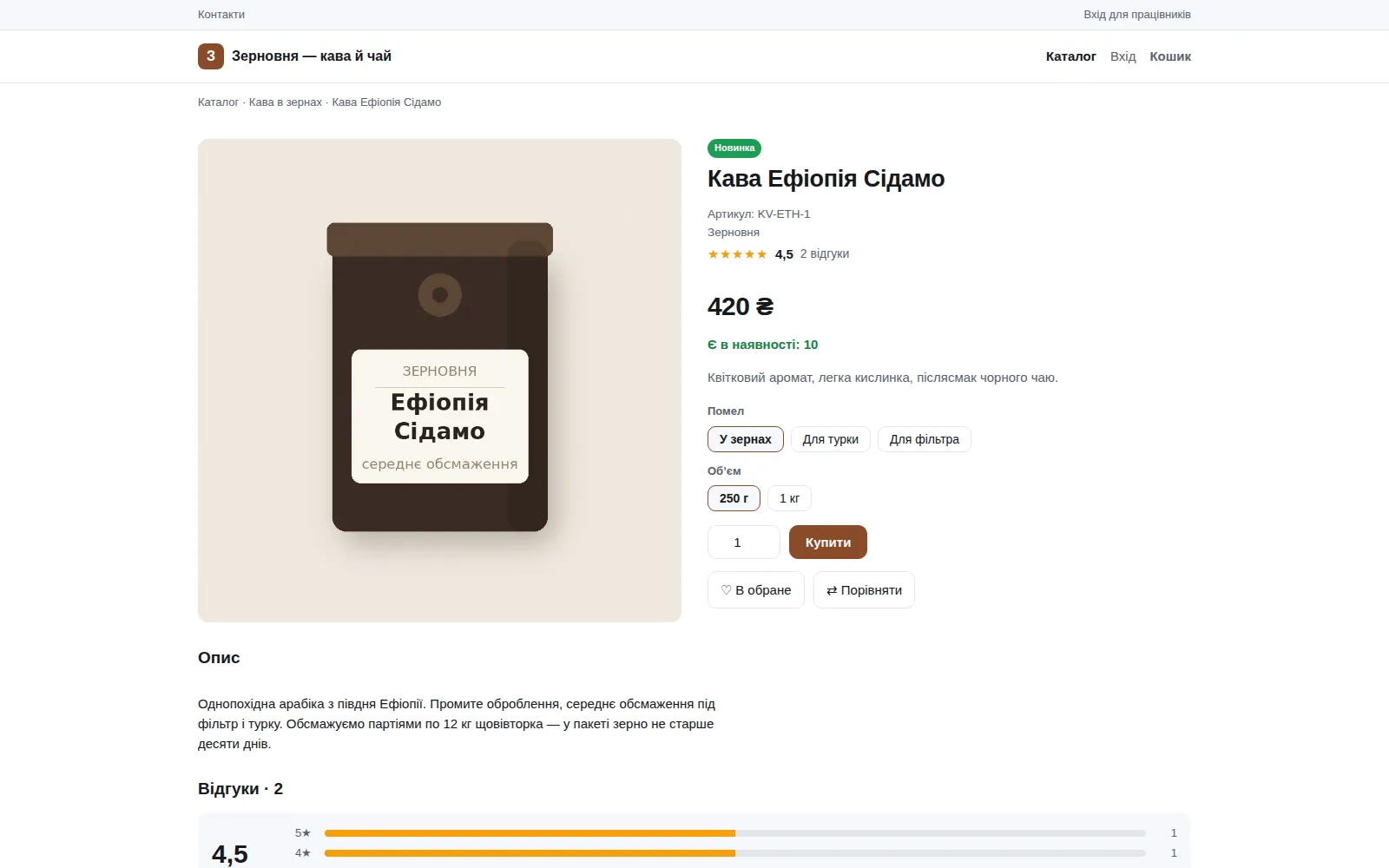Image resolution: width=1389 pixels, height=868 pixels.
Task: Select grind option У зернах
Action: [x=746, y=439]
